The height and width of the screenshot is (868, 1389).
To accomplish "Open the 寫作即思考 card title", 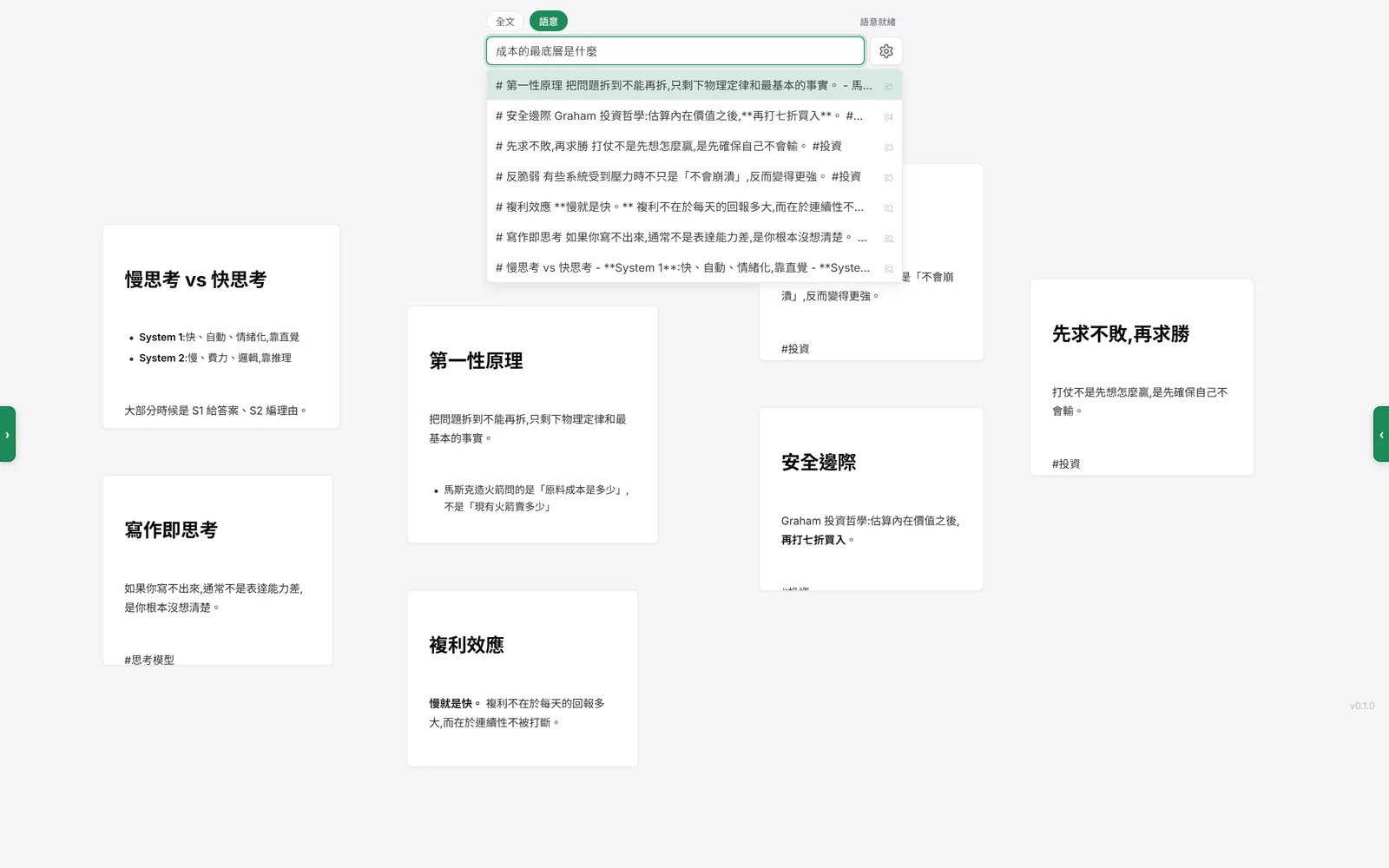I will click(x=171, y=529).
